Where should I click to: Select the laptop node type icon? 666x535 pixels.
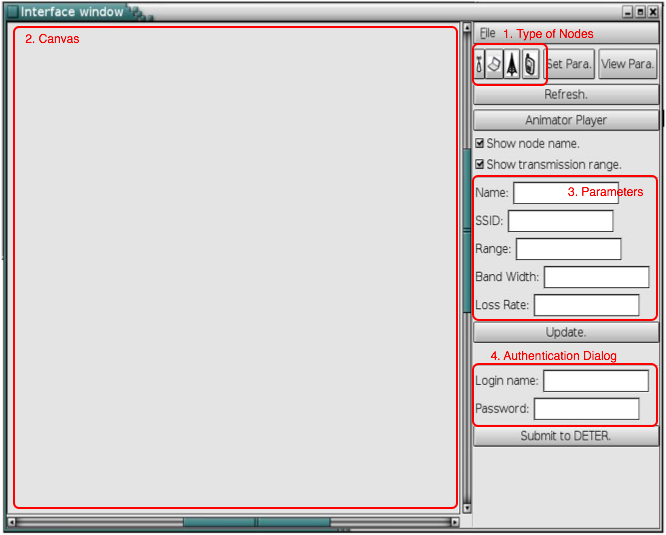(x=495, y=64)
